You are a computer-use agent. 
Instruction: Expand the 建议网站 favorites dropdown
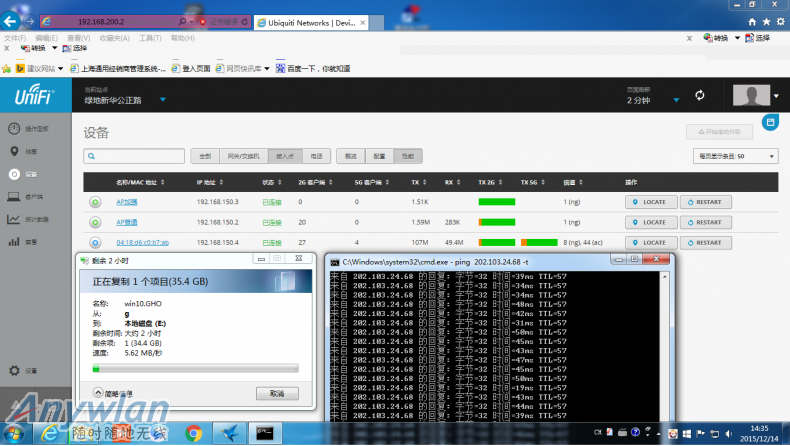coord(60,69)
